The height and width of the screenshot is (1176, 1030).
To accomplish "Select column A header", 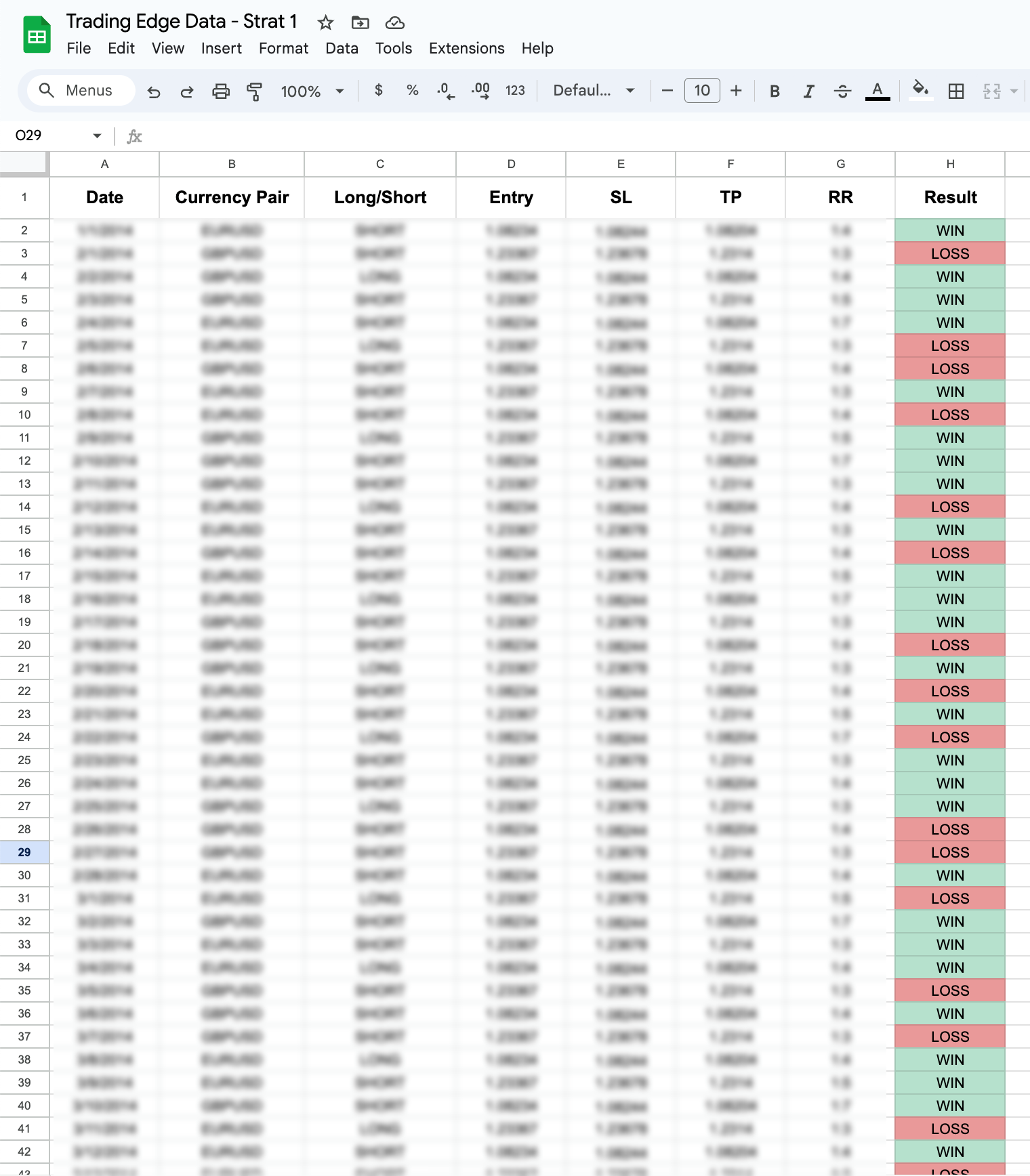I will click(104, 164).
